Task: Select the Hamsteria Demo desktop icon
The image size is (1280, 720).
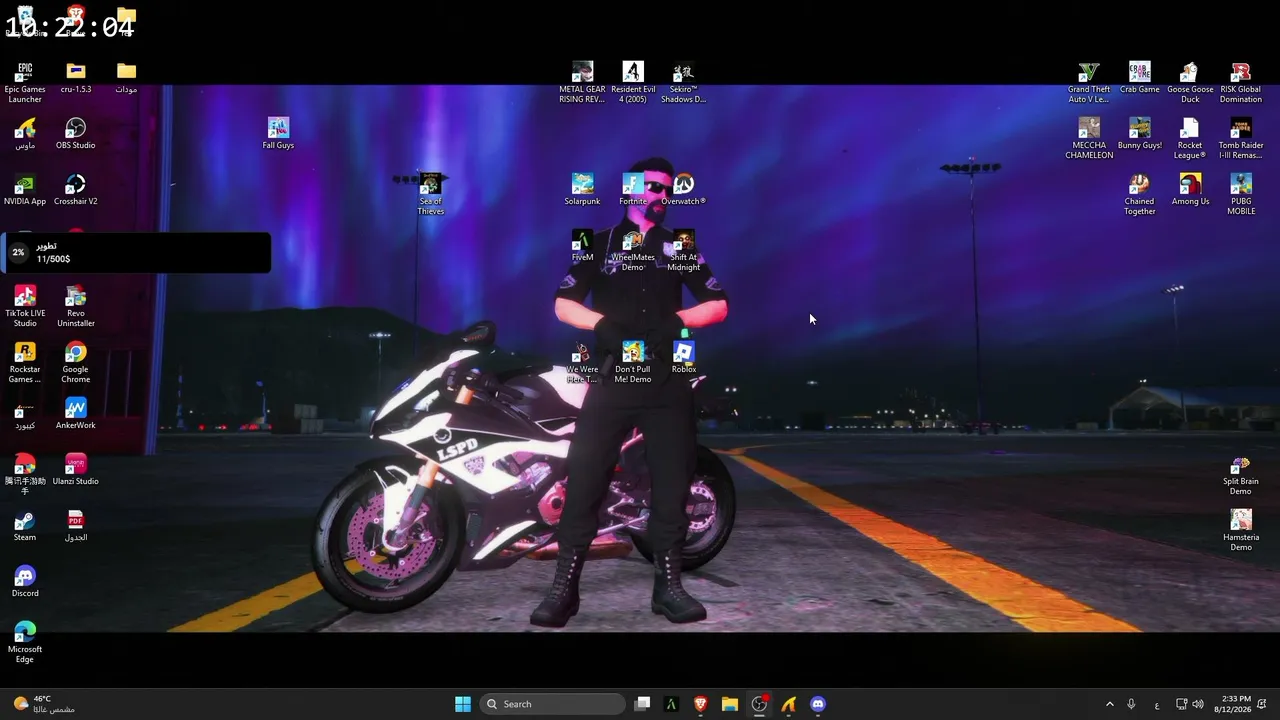Action: pos(1241,530)
